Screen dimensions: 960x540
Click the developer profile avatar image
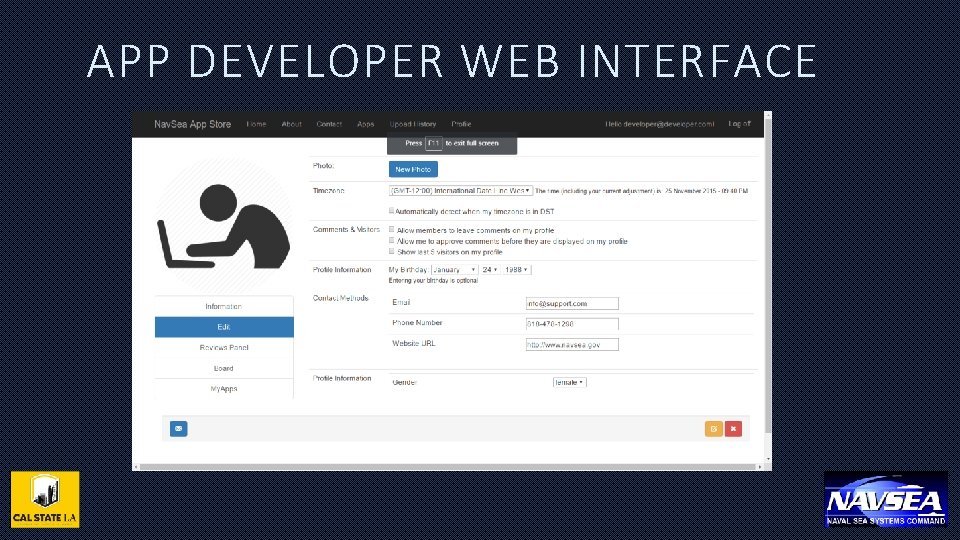223,226
